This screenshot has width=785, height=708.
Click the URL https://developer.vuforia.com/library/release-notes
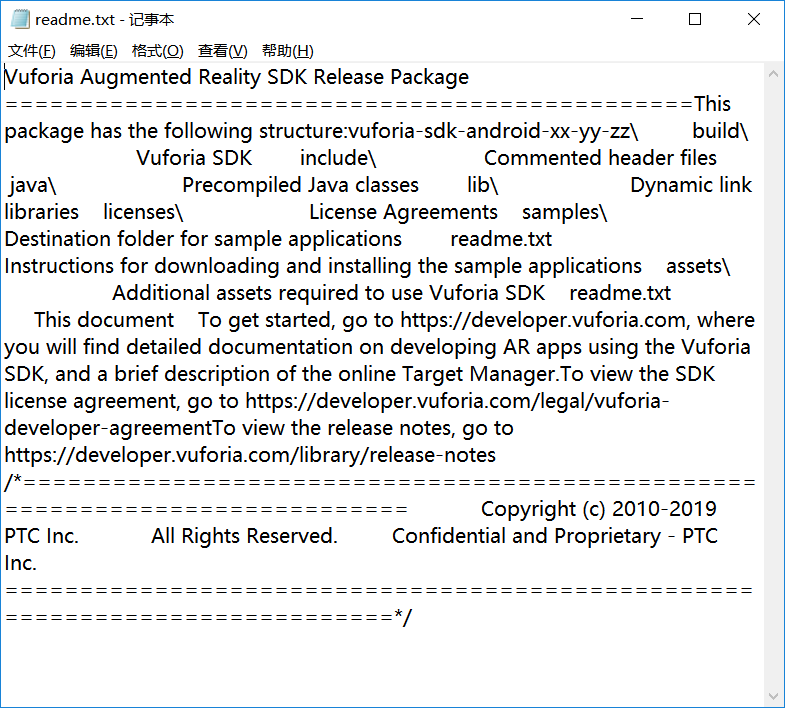[250, 456]
